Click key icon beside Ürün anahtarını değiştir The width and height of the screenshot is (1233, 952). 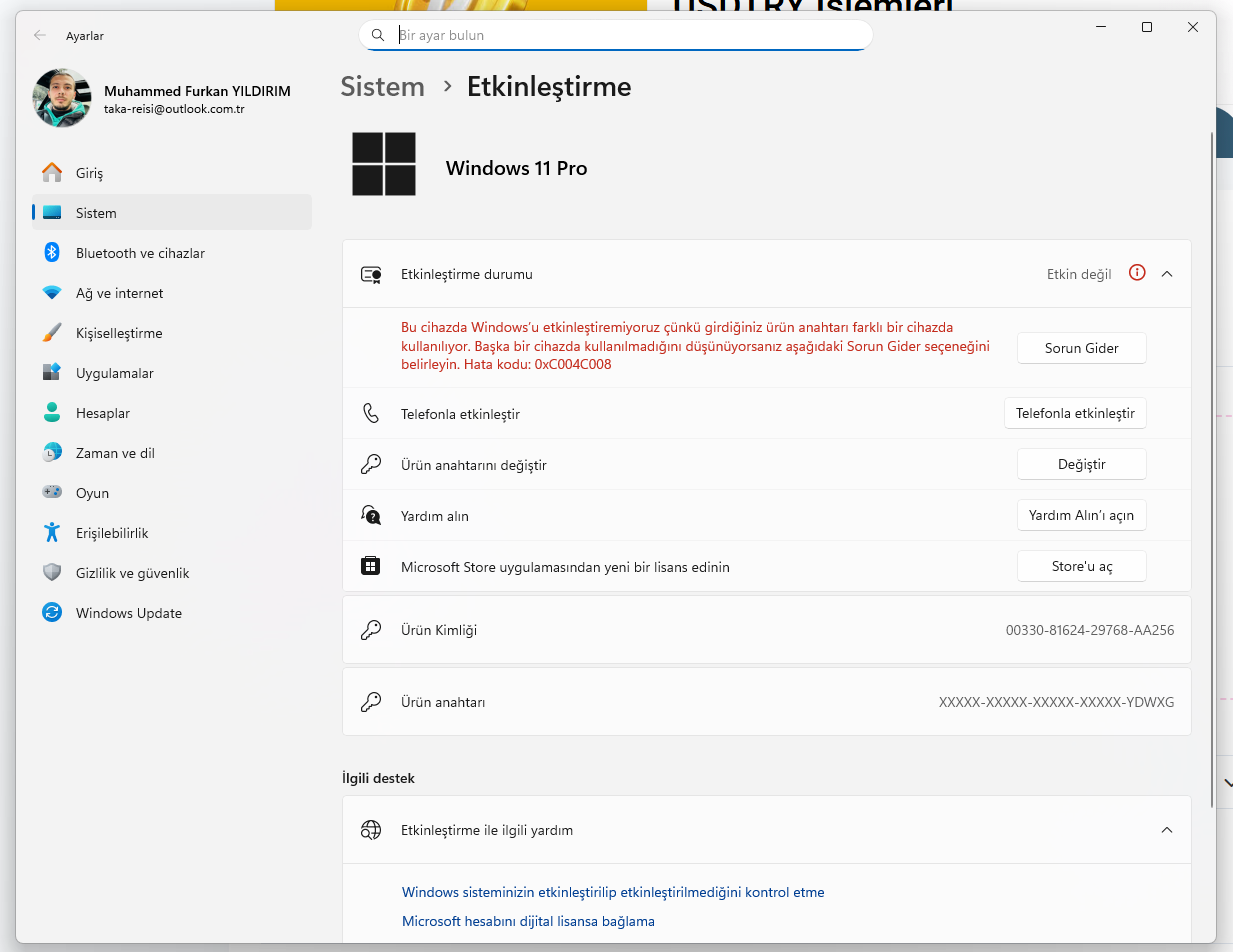[371, 464]
